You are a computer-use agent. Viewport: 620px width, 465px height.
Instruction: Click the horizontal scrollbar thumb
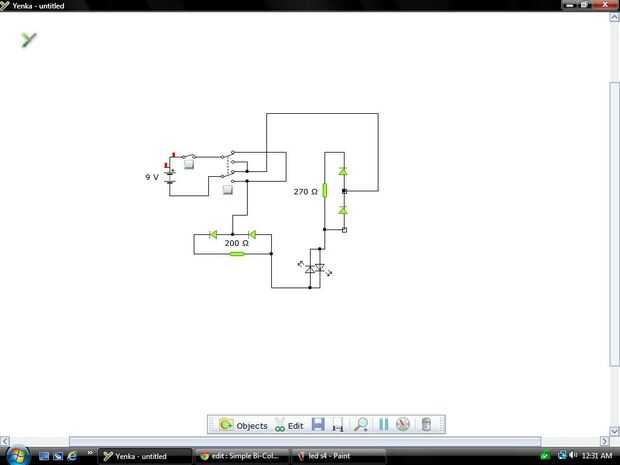tap(305, 440)
